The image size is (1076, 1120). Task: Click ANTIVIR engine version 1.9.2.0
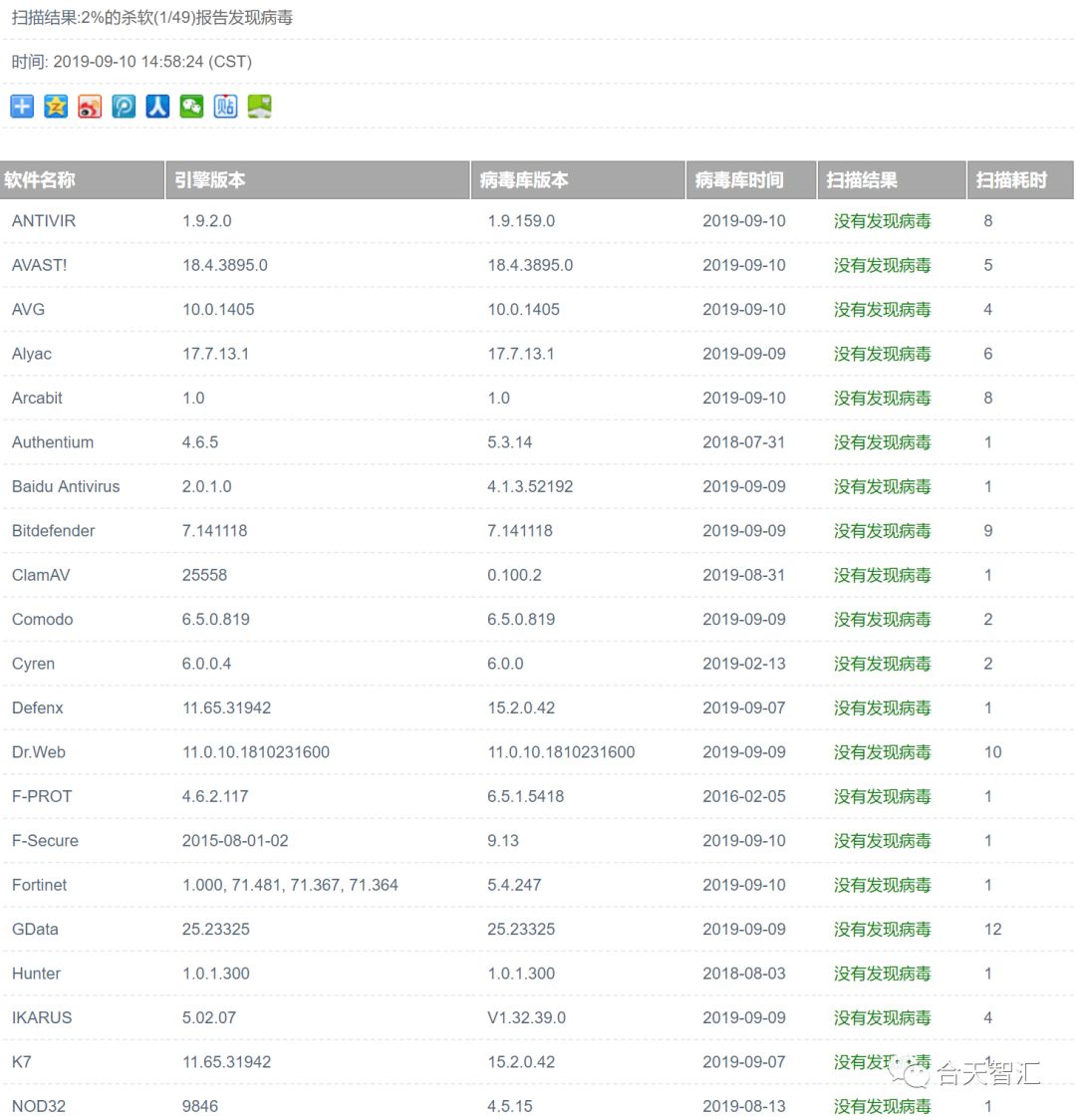207,221
